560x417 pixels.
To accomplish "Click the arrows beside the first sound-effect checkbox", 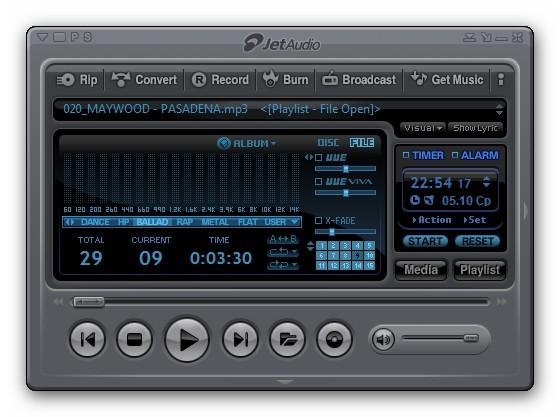I will [x=309, y=157].
